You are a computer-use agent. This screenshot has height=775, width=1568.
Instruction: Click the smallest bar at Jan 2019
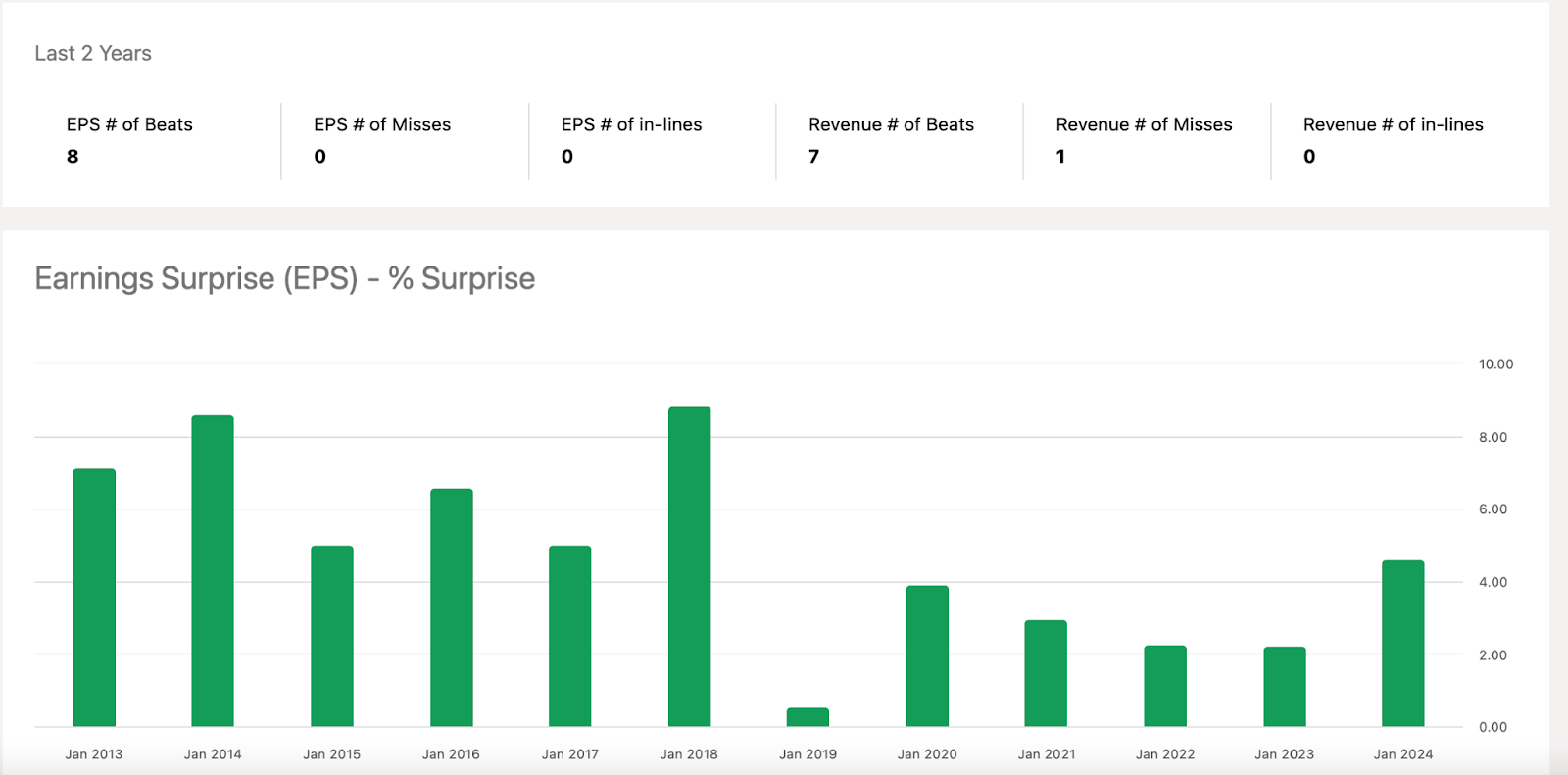pyautogui.click(x=808, y=717)
